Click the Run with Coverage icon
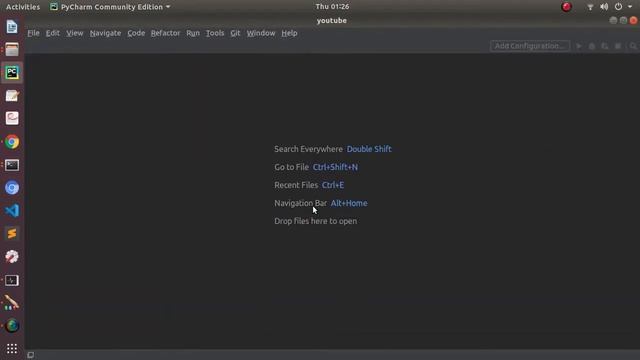This screenshot has width=640, height=360. point(605,46)
